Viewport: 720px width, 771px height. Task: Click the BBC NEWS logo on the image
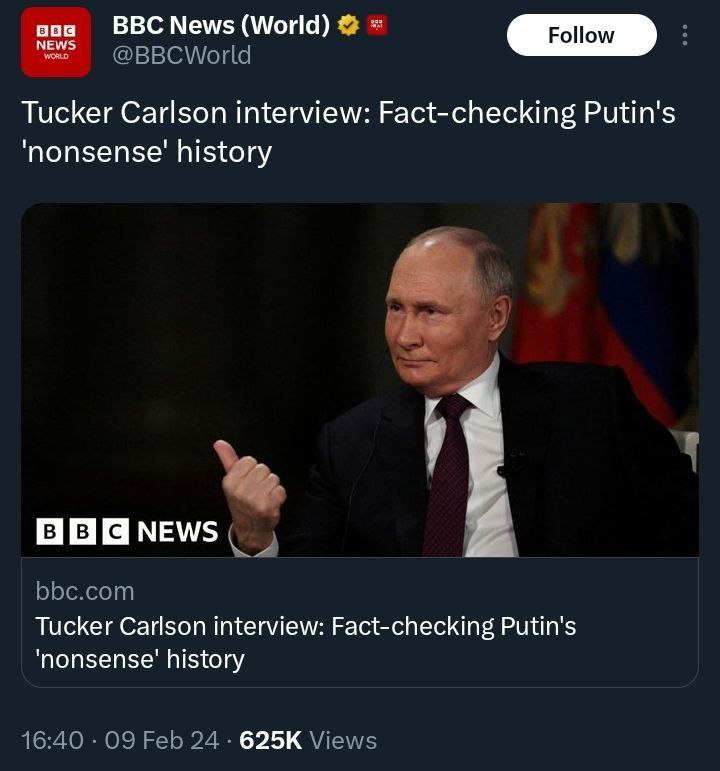coord(127,531)
